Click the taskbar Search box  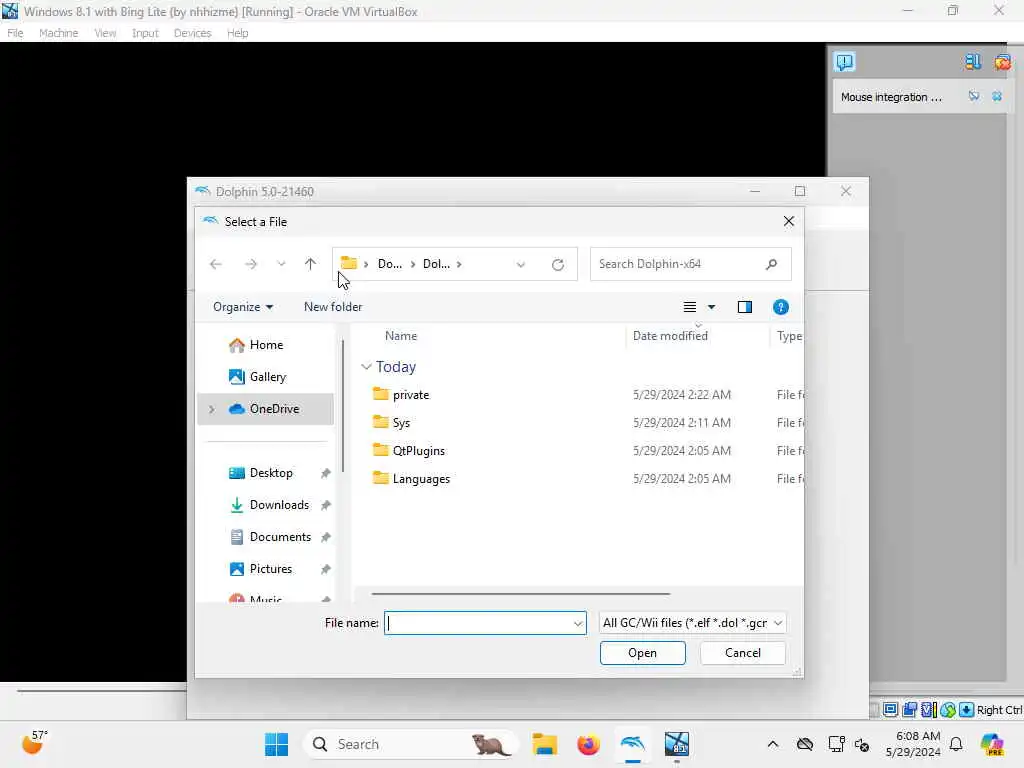410,744
